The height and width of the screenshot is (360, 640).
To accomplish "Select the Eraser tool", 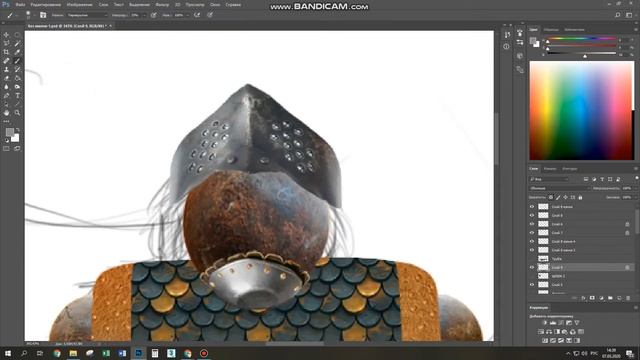I will (6, 78).
